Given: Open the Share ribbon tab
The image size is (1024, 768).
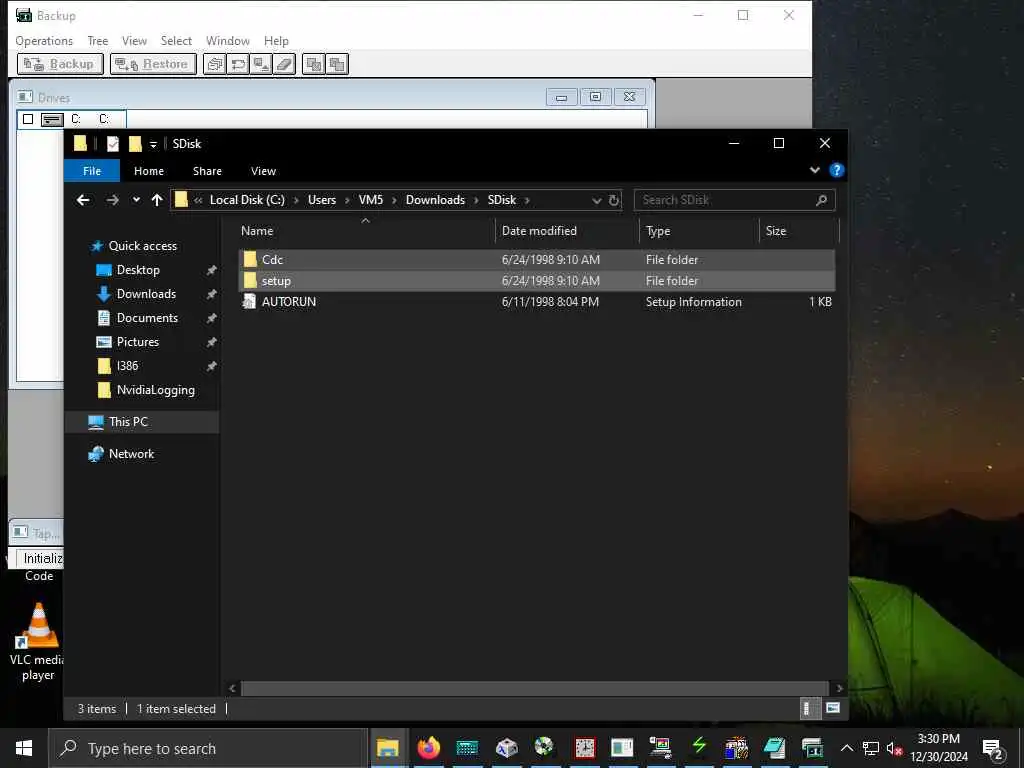Looking at the screenshot, I should [207, 170].
